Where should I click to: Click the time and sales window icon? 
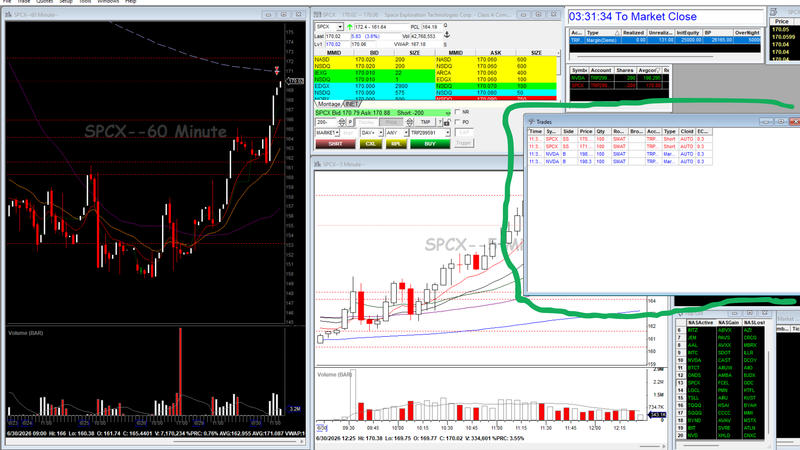(773, 12)
